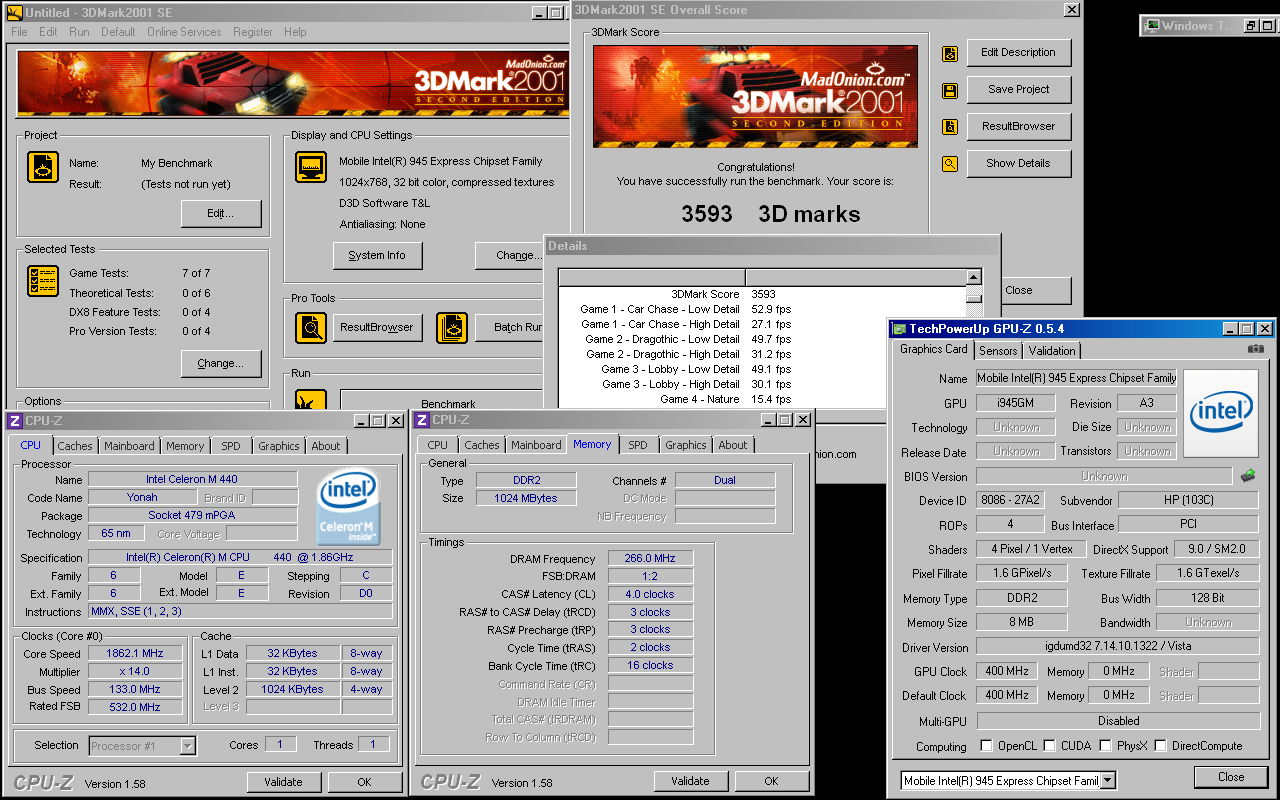Switch to Graphics tab in right CPU-Z
The image size is (1280, 800).
pyautogui.click(x=686, y=445)
